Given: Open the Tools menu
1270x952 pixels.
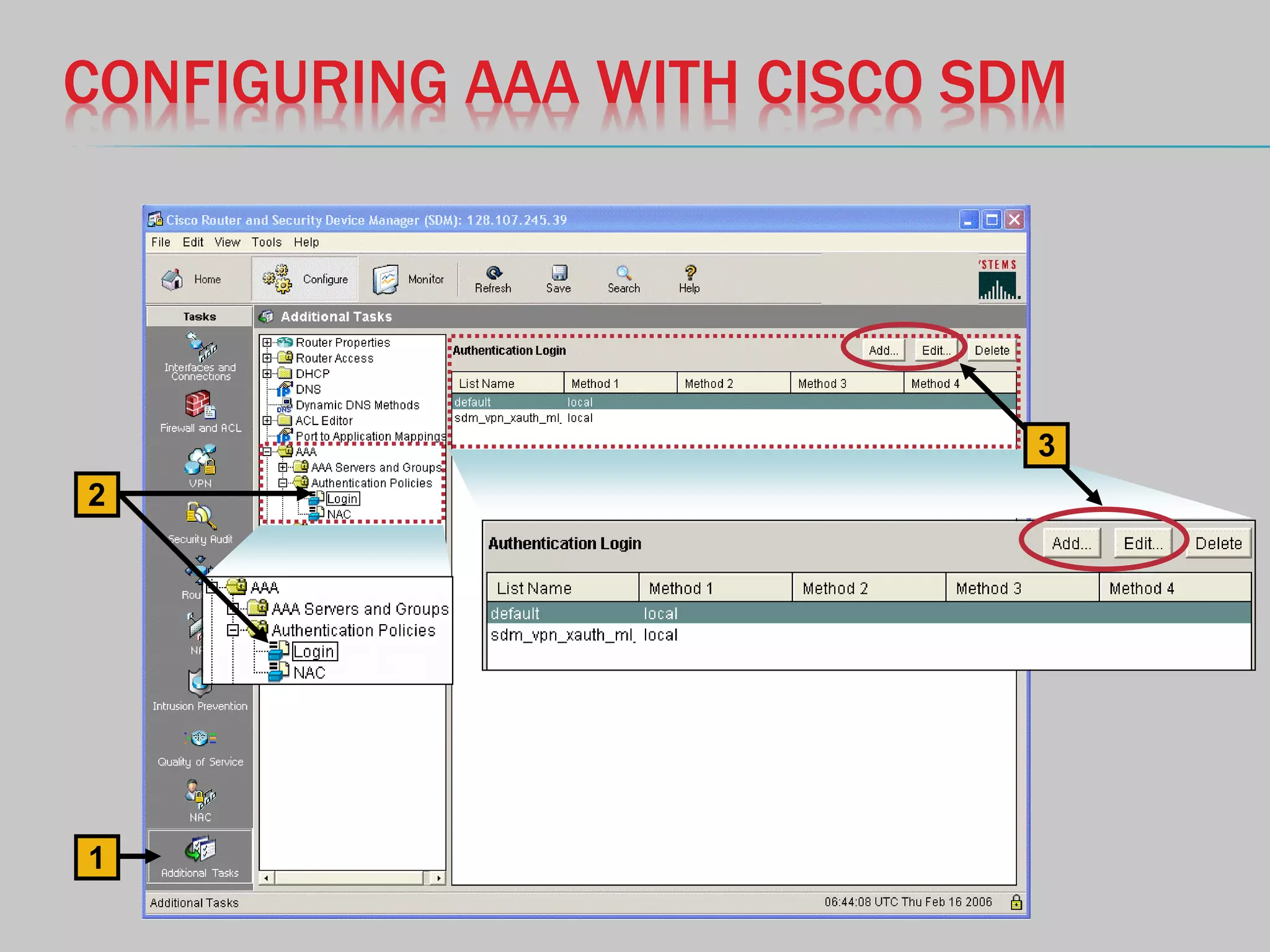Looking at the screenshot, I should pos(266,242).
